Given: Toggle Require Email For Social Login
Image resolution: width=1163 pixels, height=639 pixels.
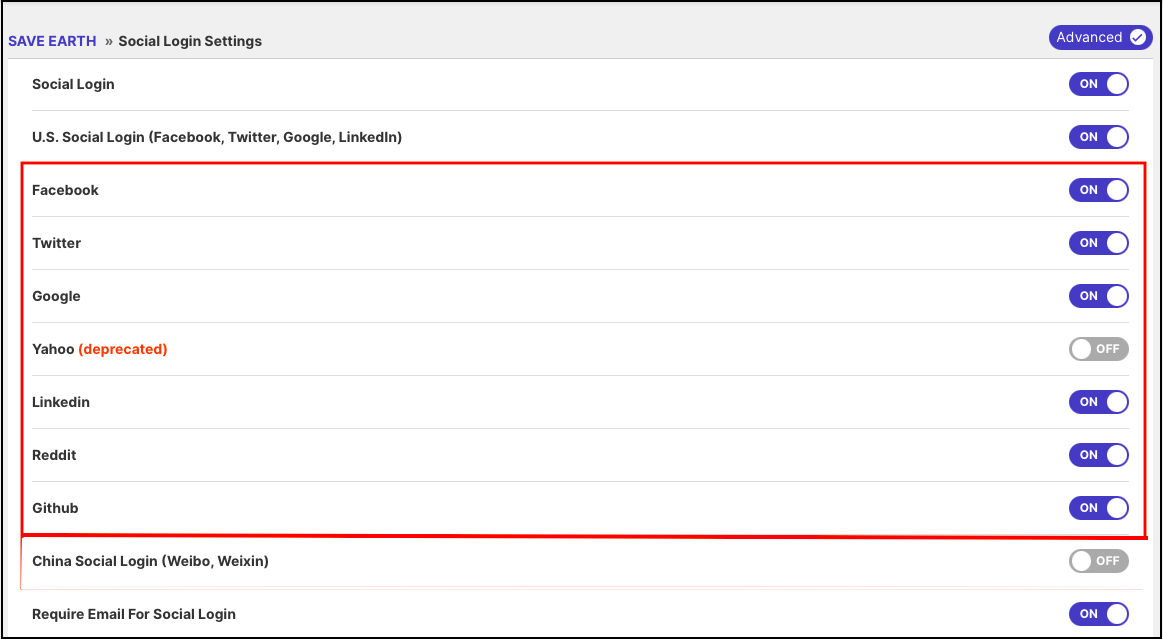Looking at the screenshot, I should [x=1098, y=614].
